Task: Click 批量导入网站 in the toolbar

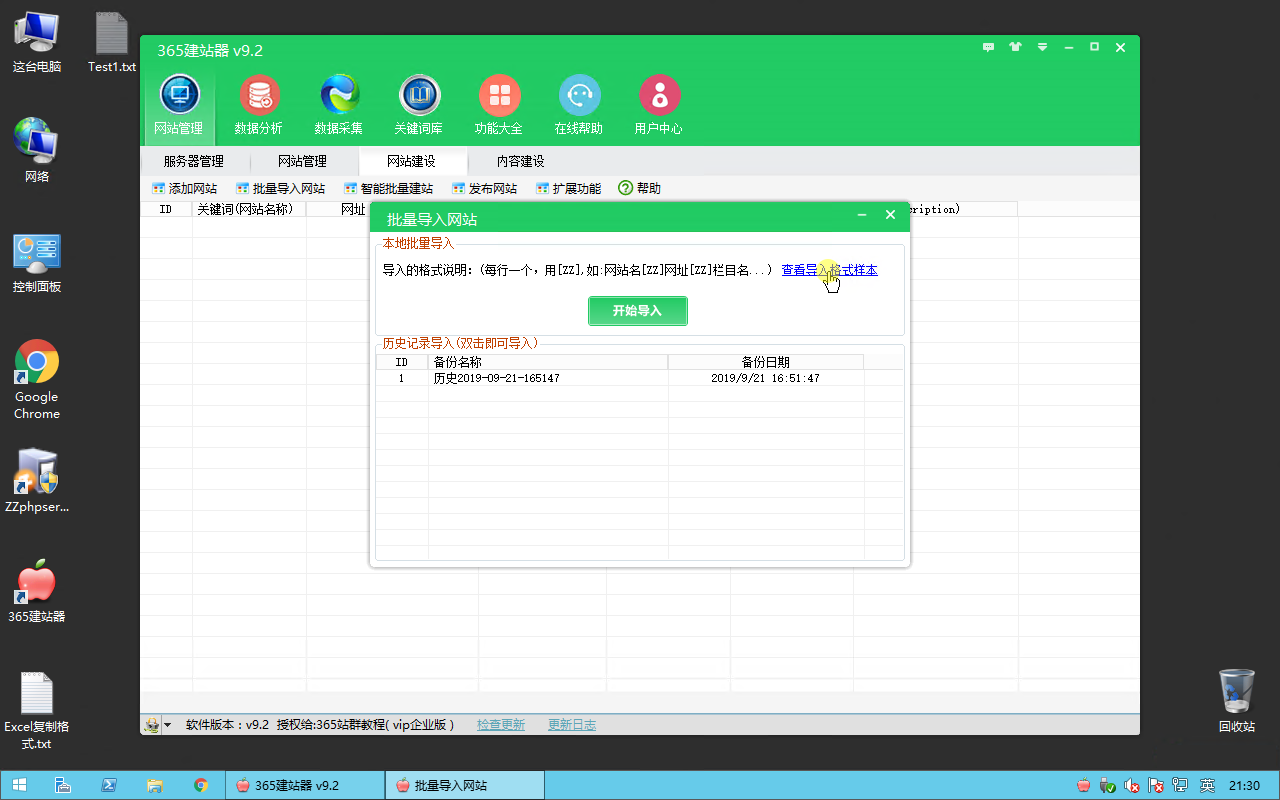Action: click(280, 188)
